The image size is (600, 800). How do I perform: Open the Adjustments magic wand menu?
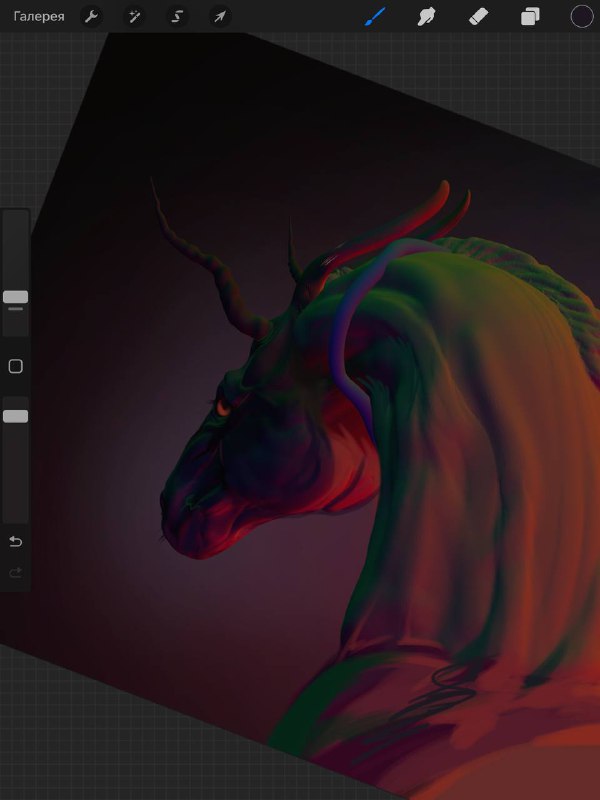coord(134,17)
